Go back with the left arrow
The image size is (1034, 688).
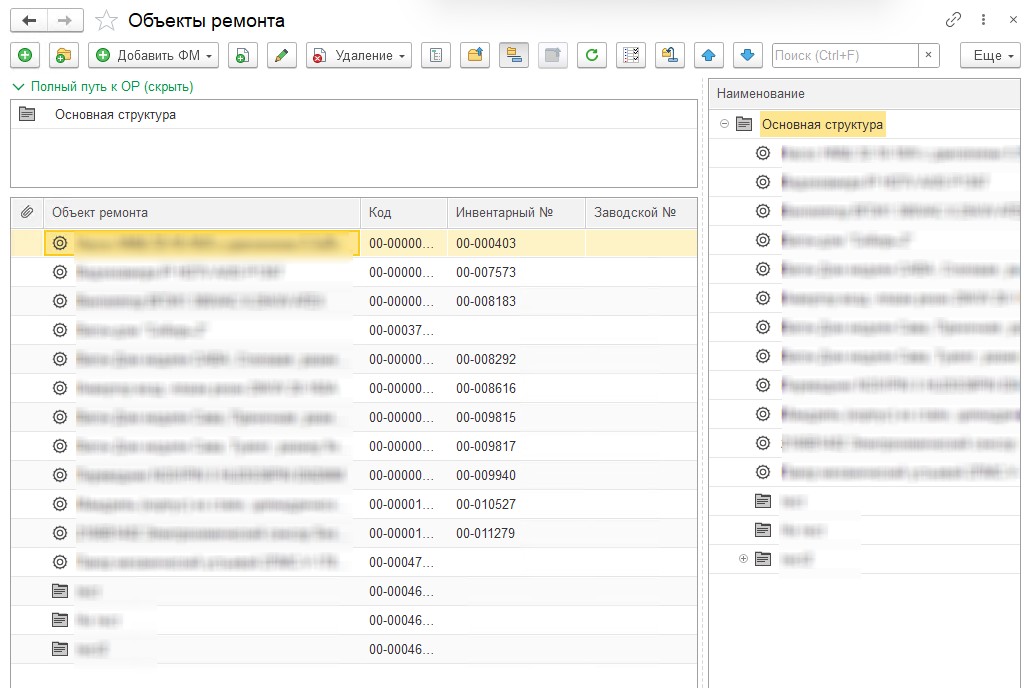[x=29, y=20]
